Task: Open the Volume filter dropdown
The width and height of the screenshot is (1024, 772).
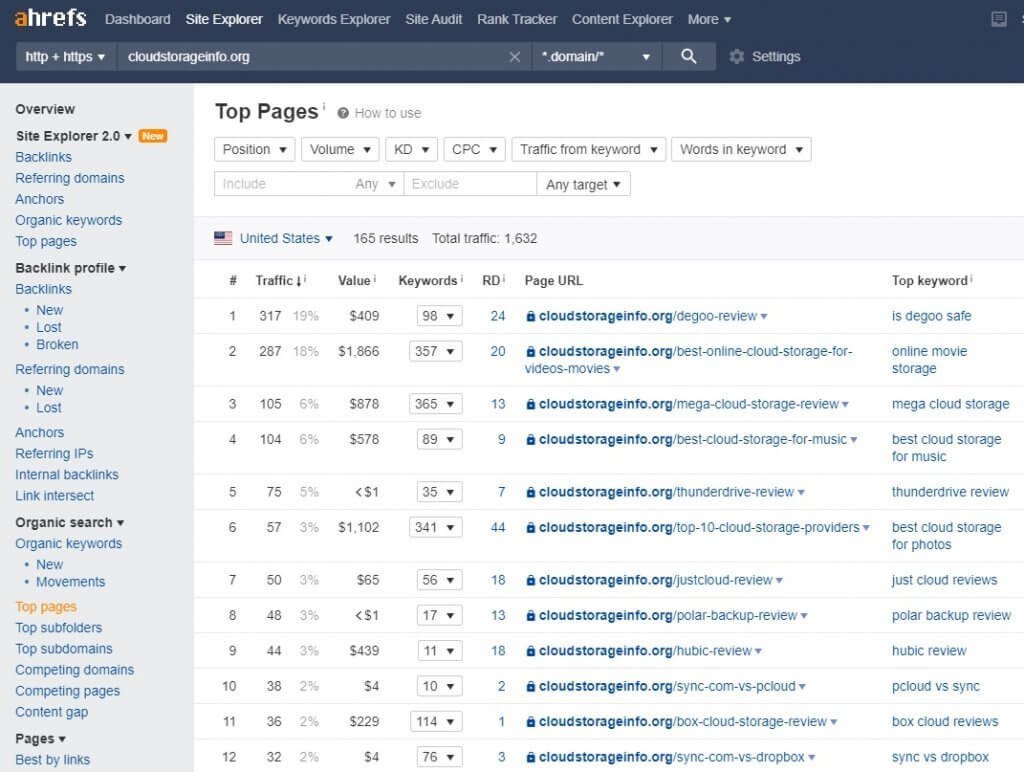Action: pos(340,150)
